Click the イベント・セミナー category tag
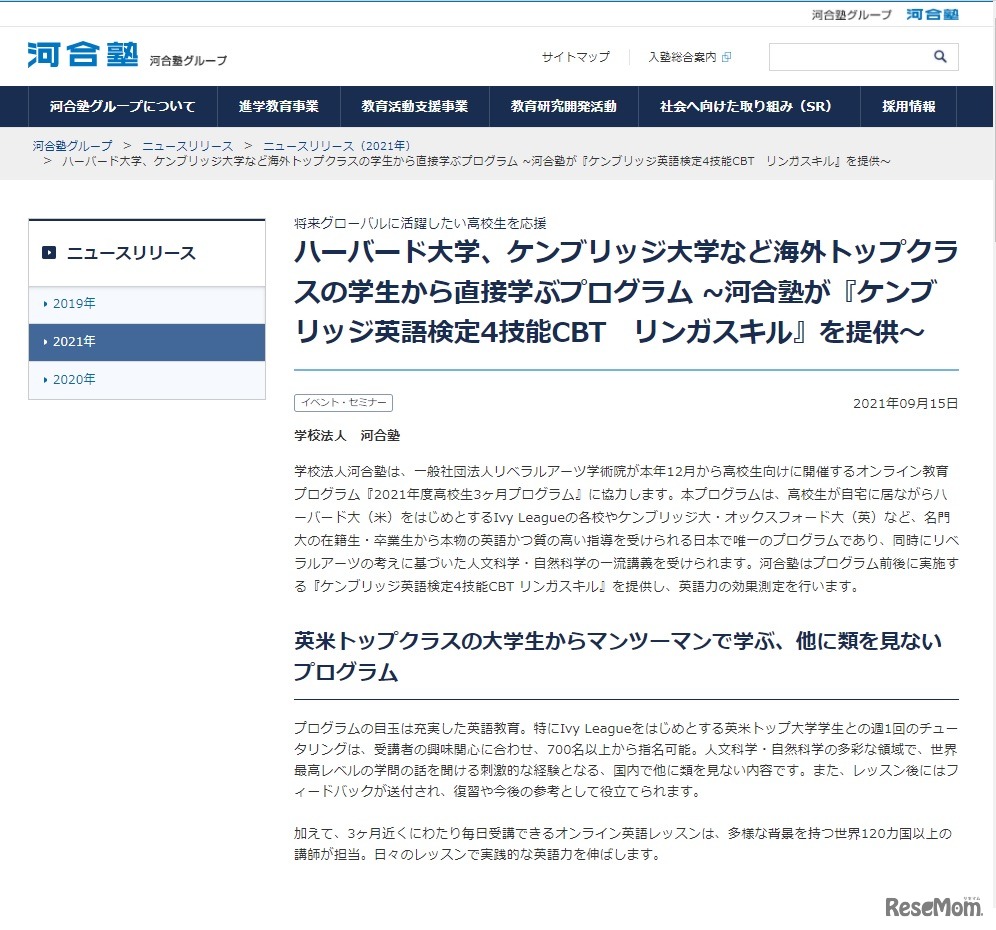 click(342, 402)
